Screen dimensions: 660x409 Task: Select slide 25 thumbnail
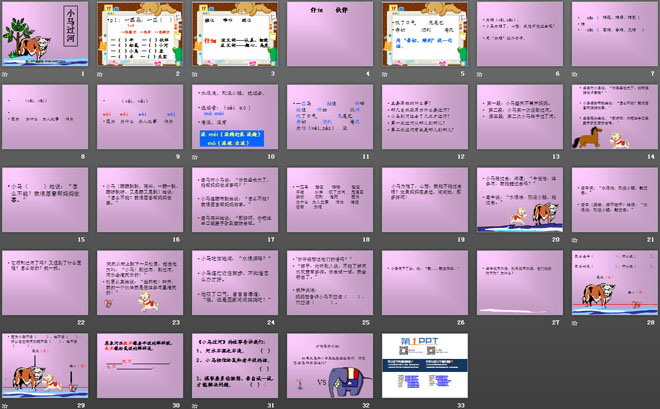[x=330, y=283]
